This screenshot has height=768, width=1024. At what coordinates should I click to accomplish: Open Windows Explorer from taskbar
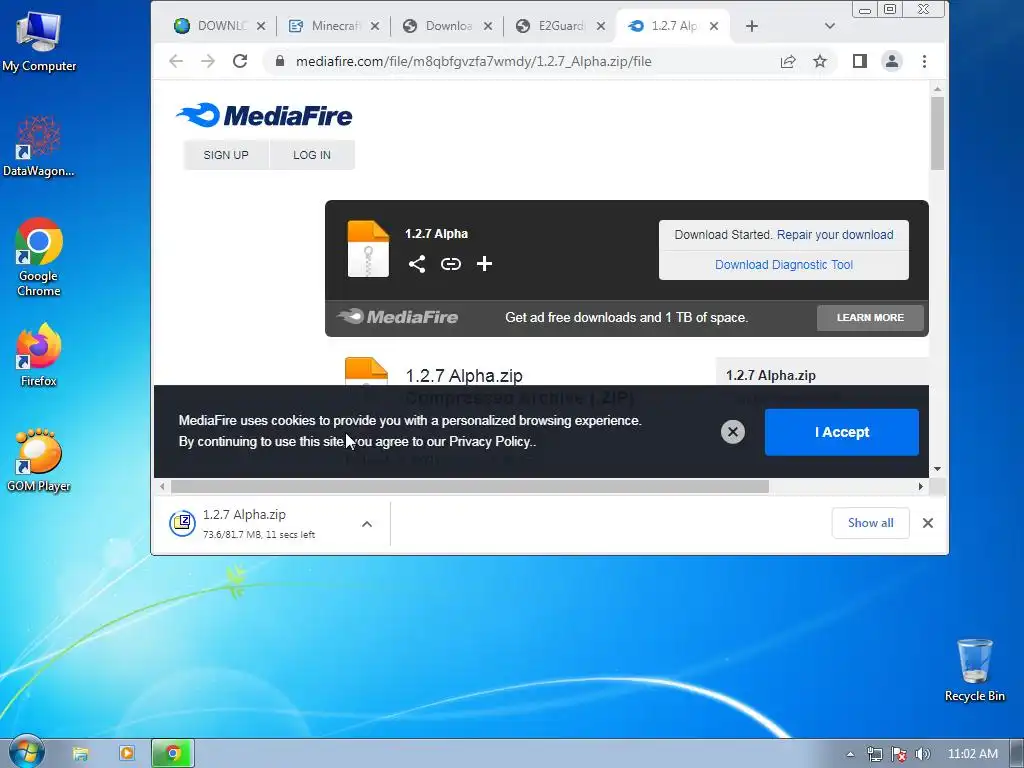click(x=80, y=754)
